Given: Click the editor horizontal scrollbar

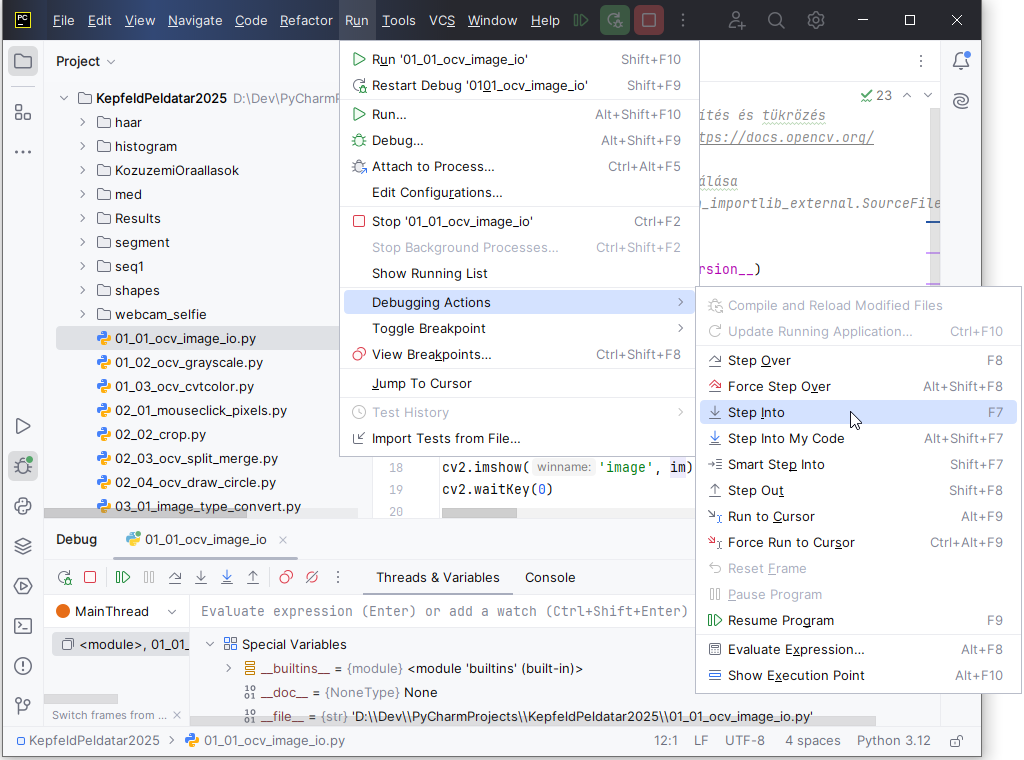Looking at the screenshot, I should pyautogui.click(x=479, y=513).
